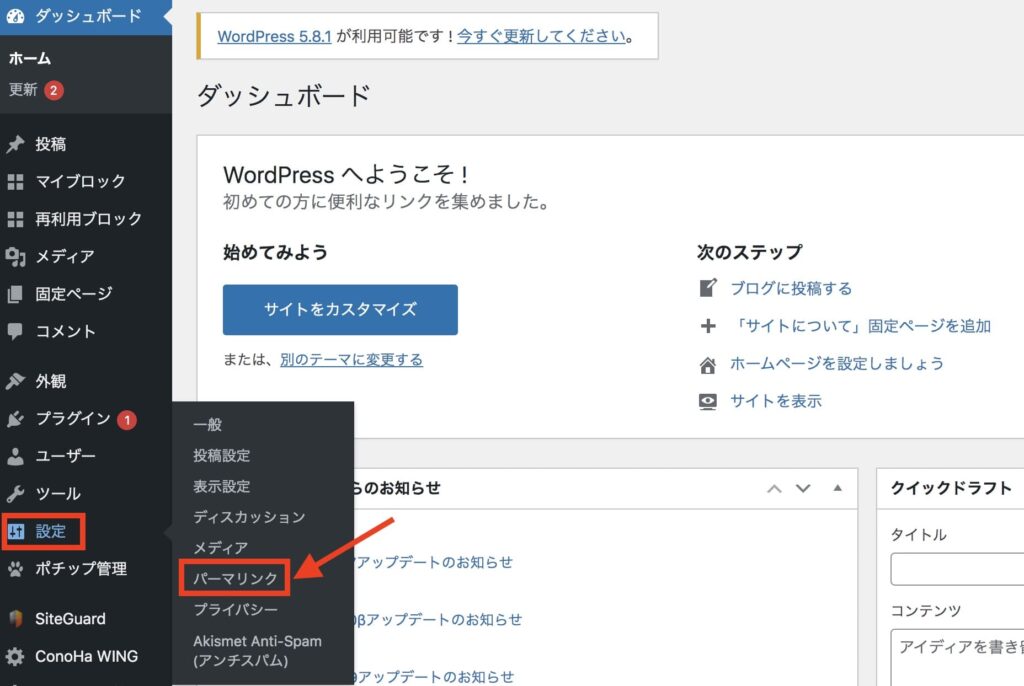Click the media icon beside メディア
This screenshot has width=1024, height=686.
(x=15, y=257)
